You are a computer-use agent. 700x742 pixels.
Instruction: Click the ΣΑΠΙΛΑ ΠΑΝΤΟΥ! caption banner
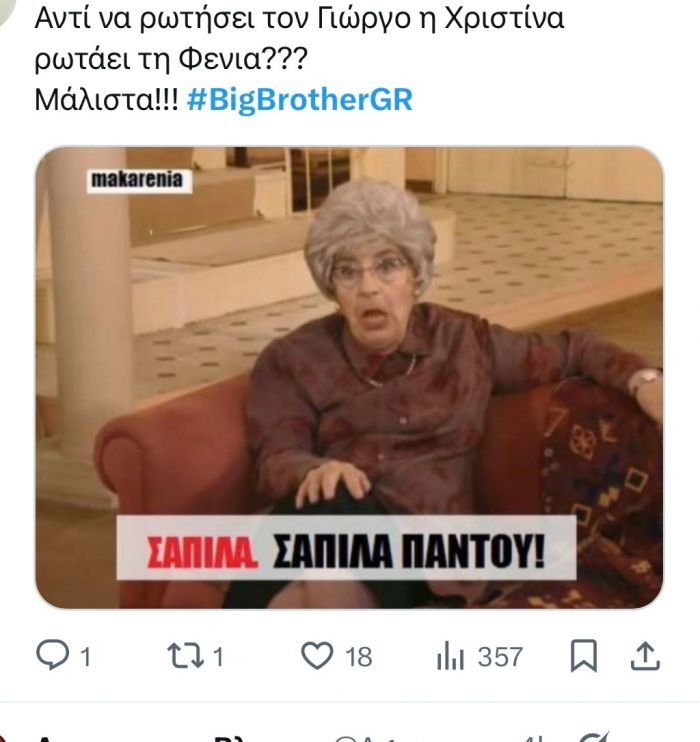(x=346, y=548)
